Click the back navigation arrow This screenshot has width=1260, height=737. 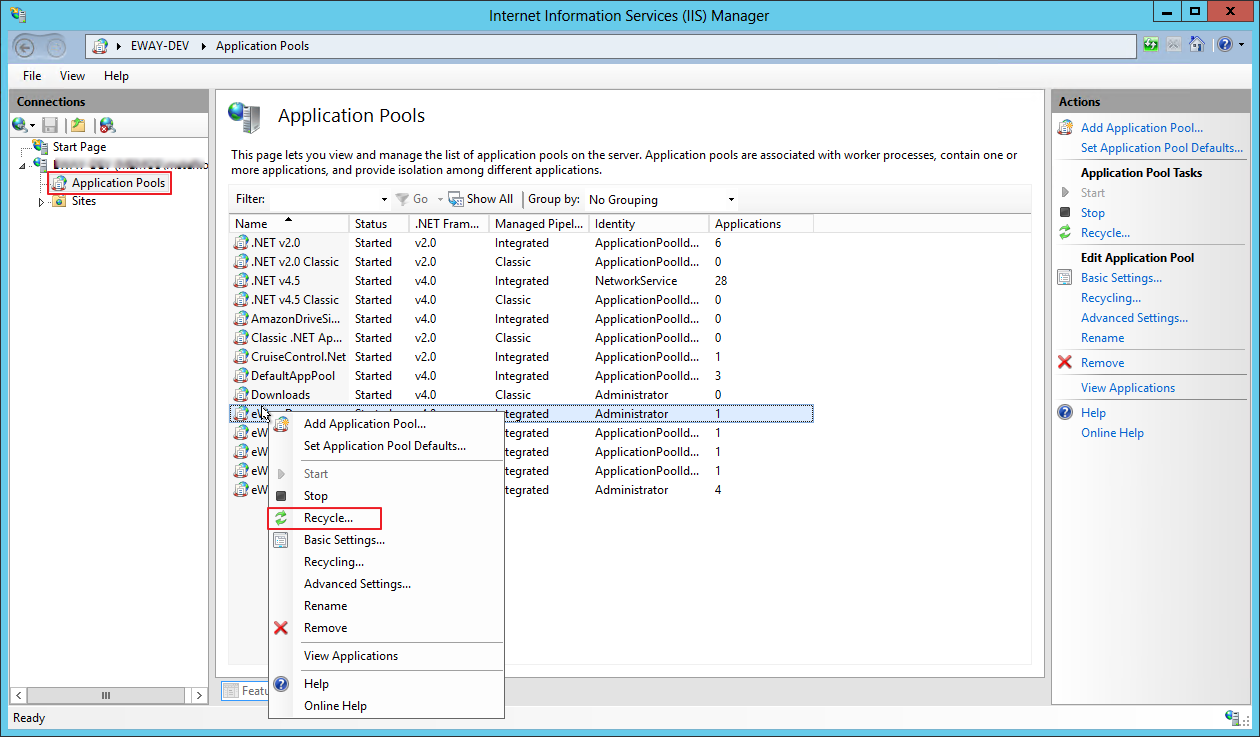coord(25,46)
